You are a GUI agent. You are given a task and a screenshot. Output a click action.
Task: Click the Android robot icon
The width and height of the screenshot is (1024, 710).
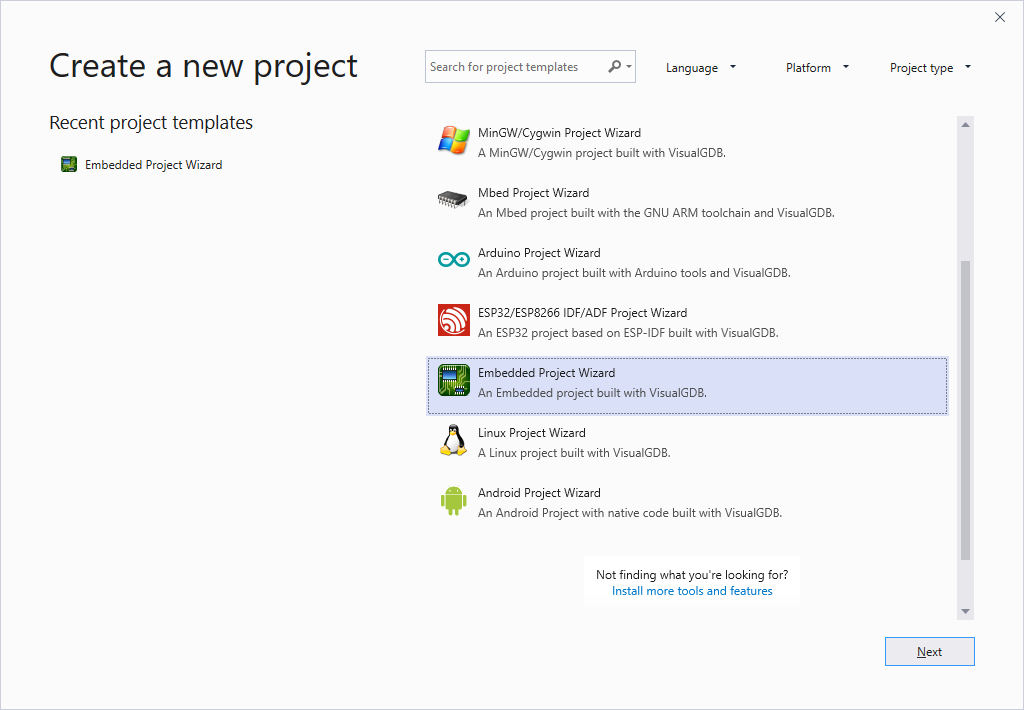tap(454, 500)
